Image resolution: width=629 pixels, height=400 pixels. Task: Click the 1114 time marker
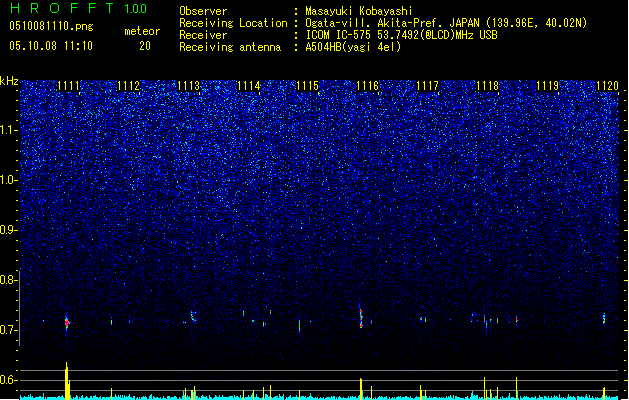tap(248, 86)
